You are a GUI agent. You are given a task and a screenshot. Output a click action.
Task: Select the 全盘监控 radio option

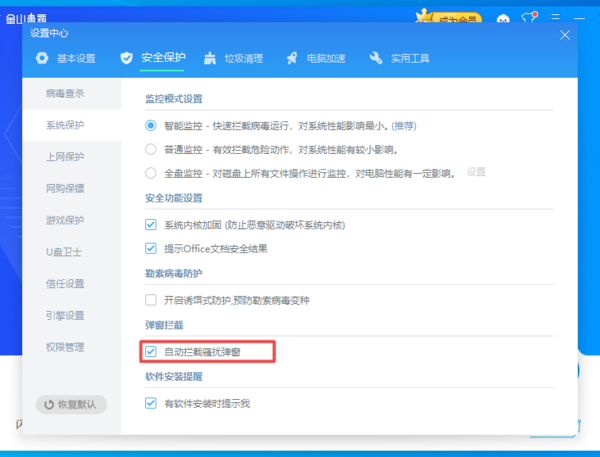151,172
